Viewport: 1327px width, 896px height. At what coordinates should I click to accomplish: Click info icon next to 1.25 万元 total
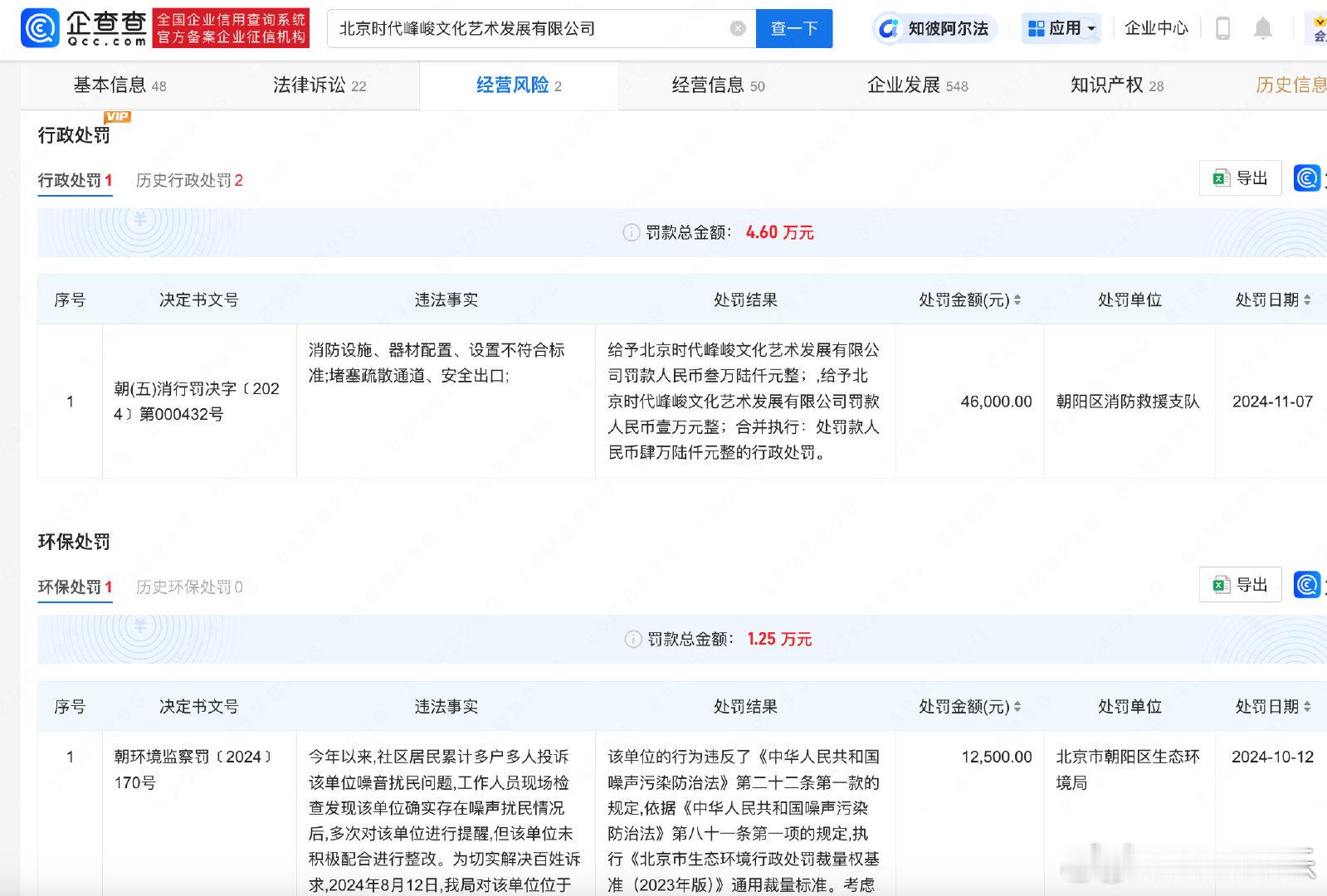(632, 640)
